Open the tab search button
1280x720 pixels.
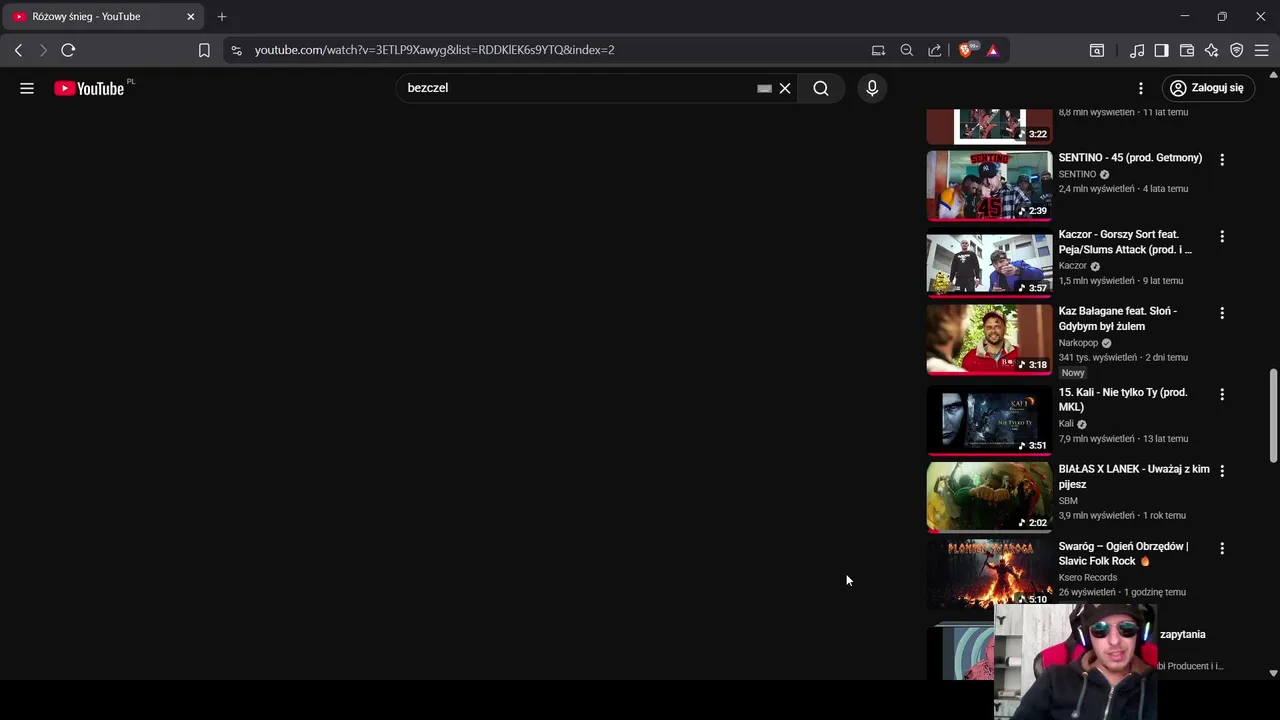point(1097,50)
